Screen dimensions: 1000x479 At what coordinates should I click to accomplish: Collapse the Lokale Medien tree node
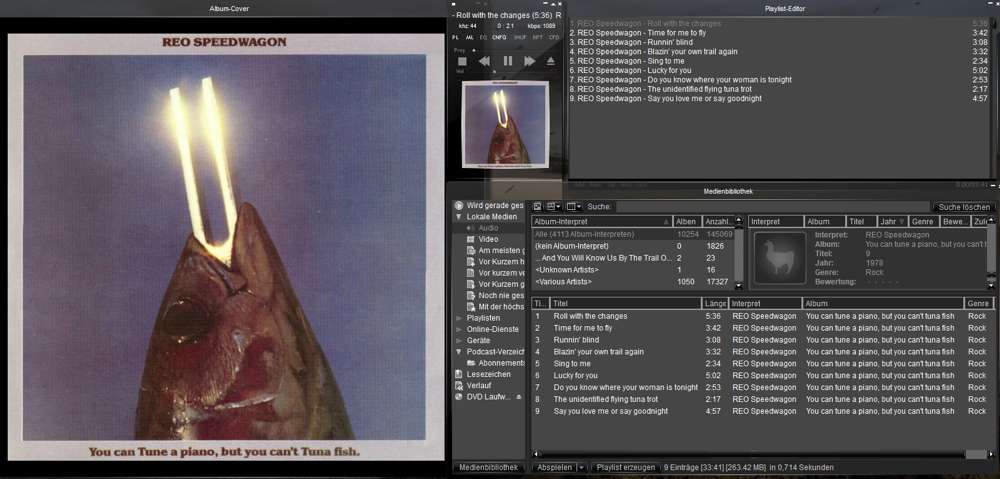459,216
